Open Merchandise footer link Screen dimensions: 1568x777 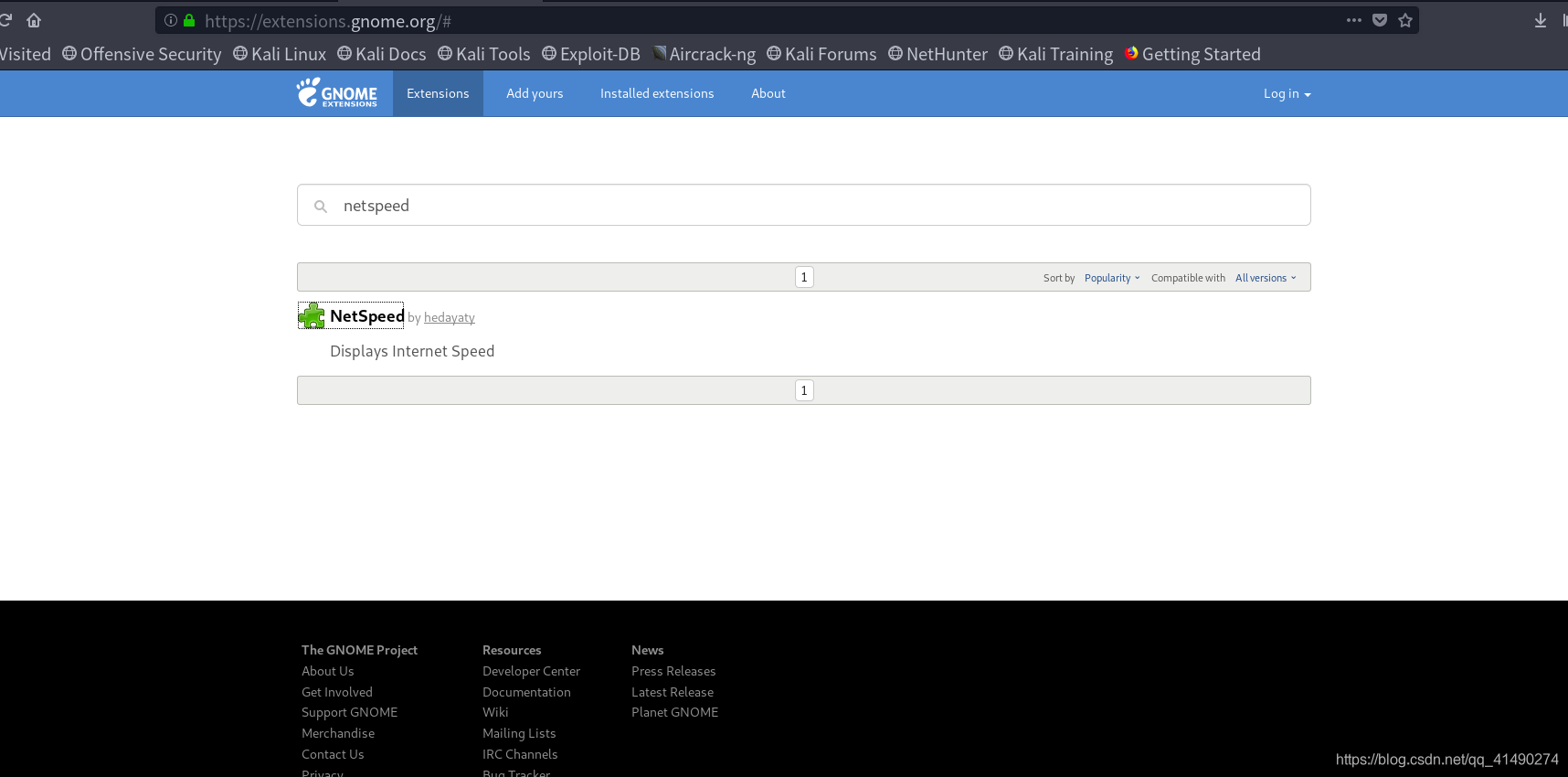338,733
